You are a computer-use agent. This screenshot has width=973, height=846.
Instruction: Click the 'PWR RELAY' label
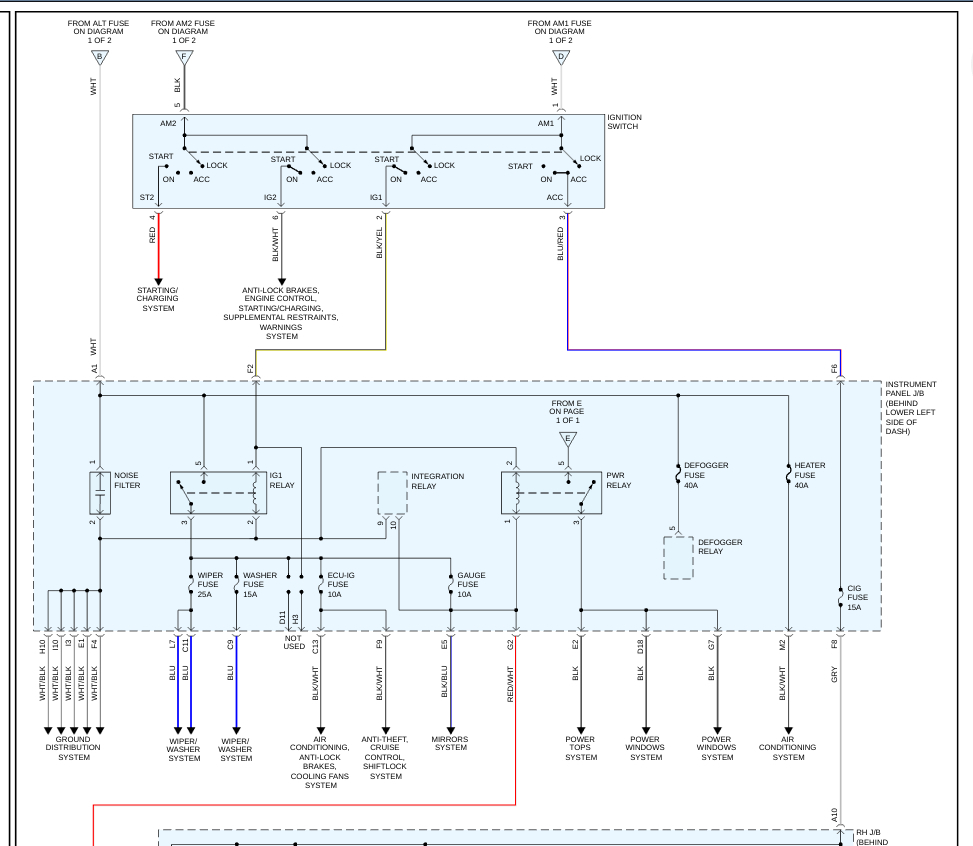619,480
